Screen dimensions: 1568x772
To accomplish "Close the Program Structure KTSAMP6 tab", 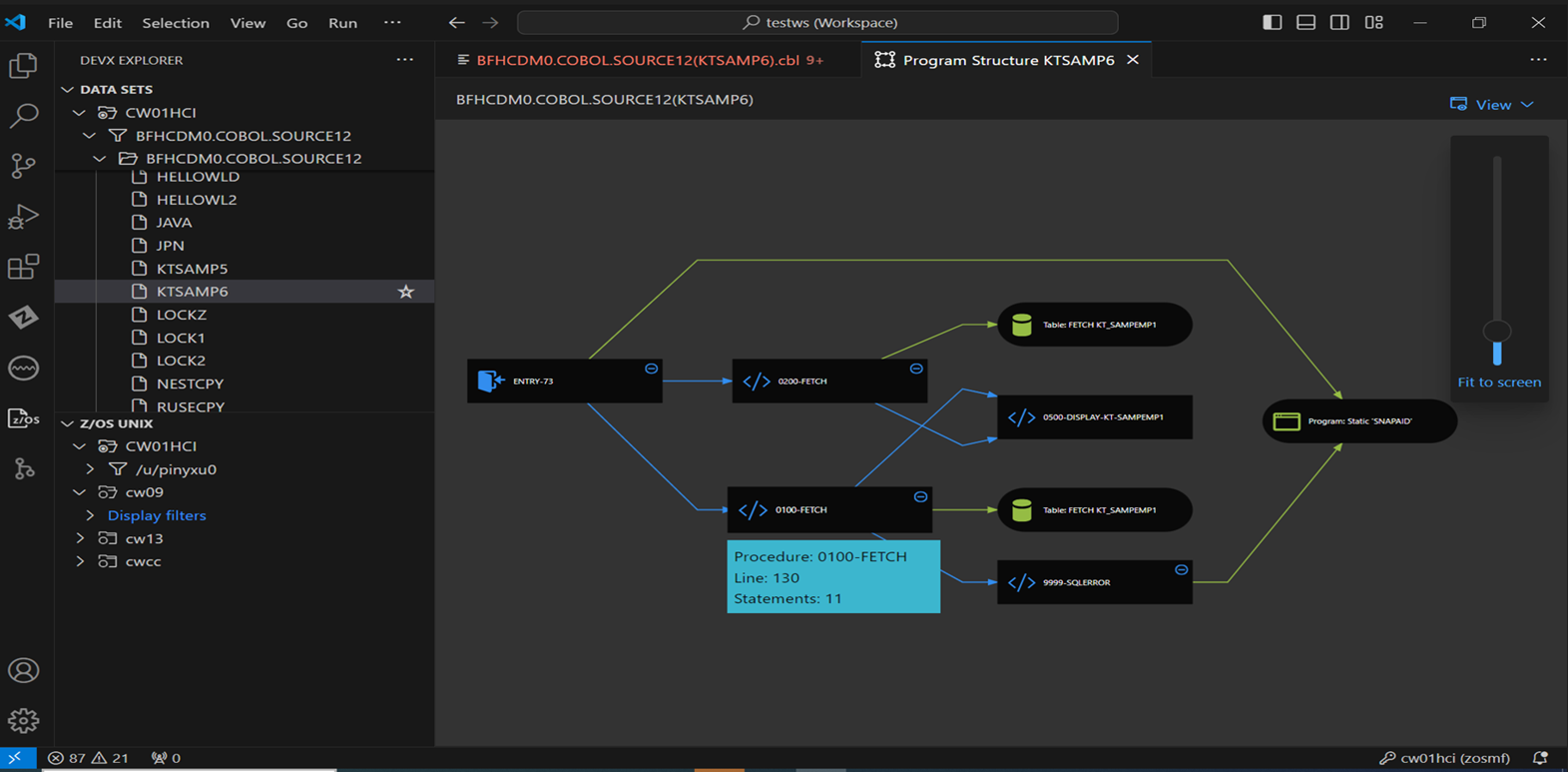I will 1133,60.
